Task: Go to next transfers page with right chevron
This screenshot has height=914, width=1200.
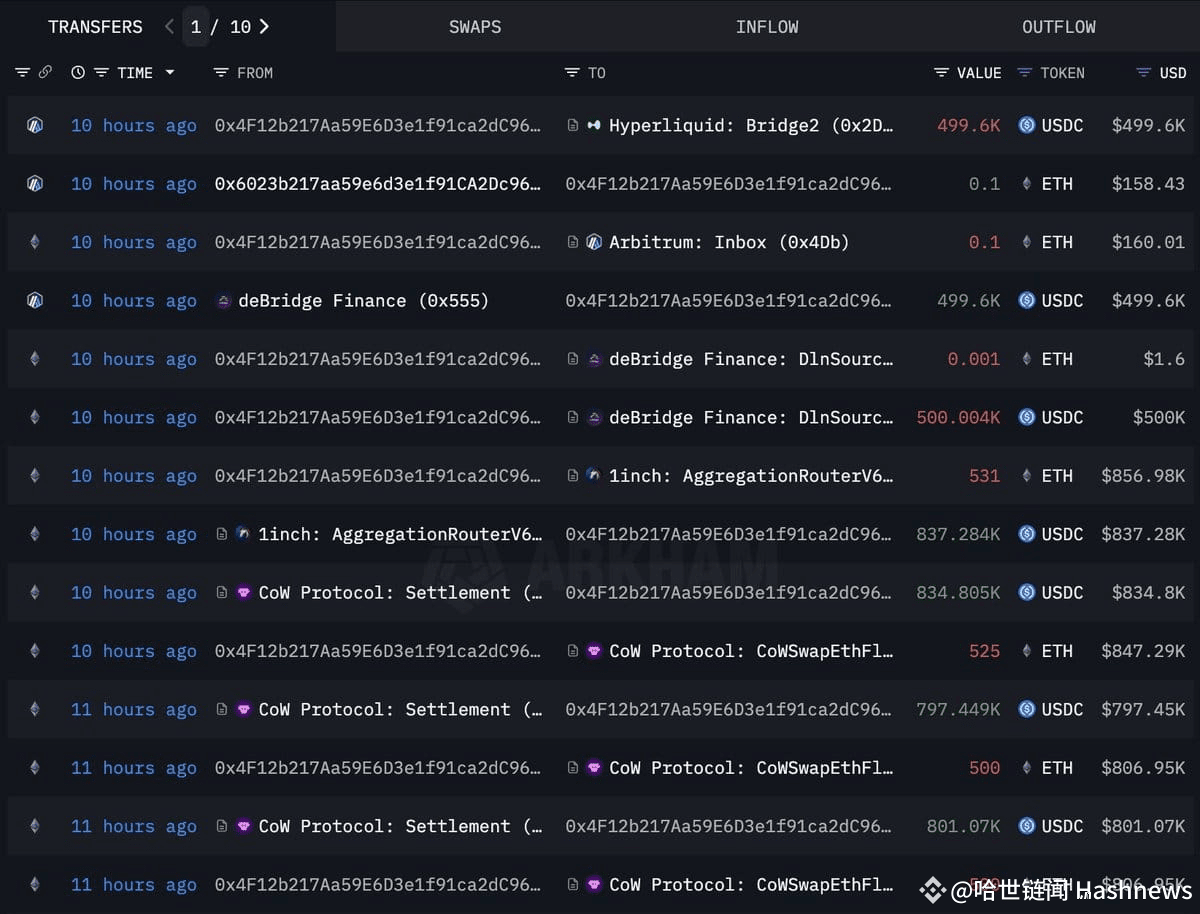Action: (264, 27)
